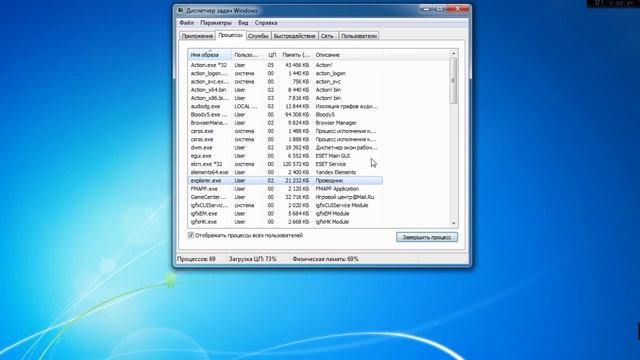This screenshot has height=360, width=640.
Task: Open the Параметры menu
Action: click(x=216, y=23)
